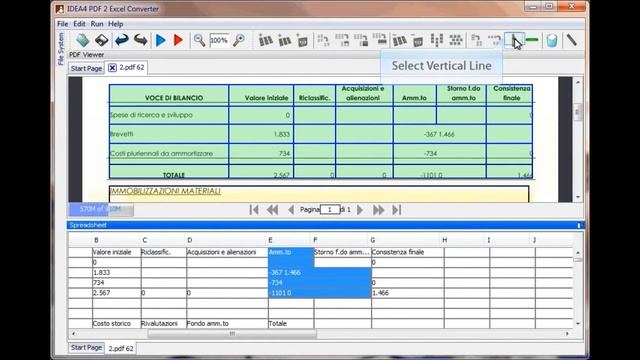Open the Run menu

point(97,24)
